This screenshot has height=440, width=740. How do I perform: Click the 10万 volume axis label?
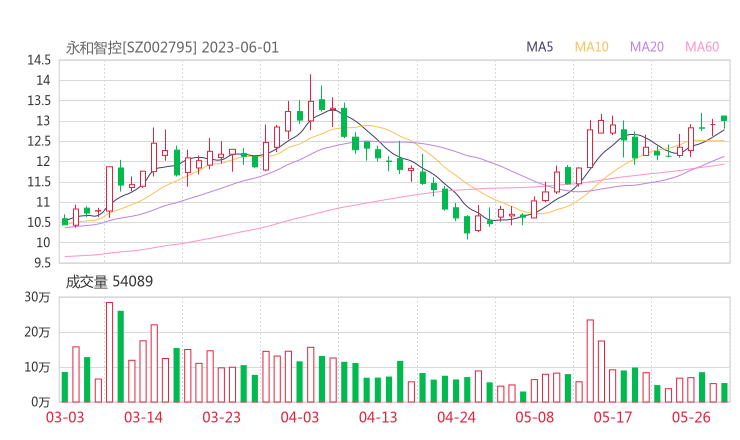tap(37, 367)
